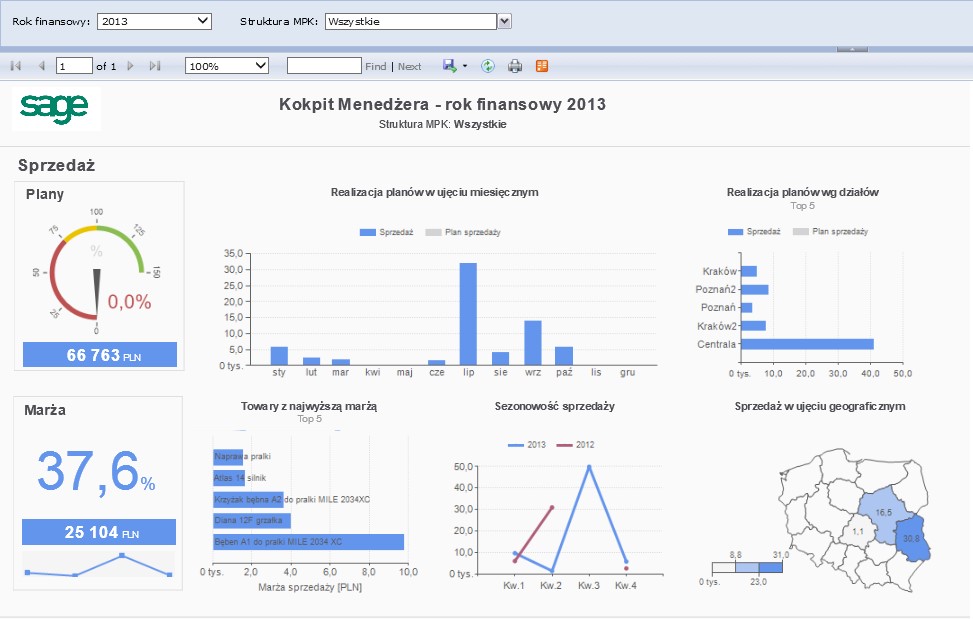Click the Sage logo
The image size is (973, 619).
56,106
